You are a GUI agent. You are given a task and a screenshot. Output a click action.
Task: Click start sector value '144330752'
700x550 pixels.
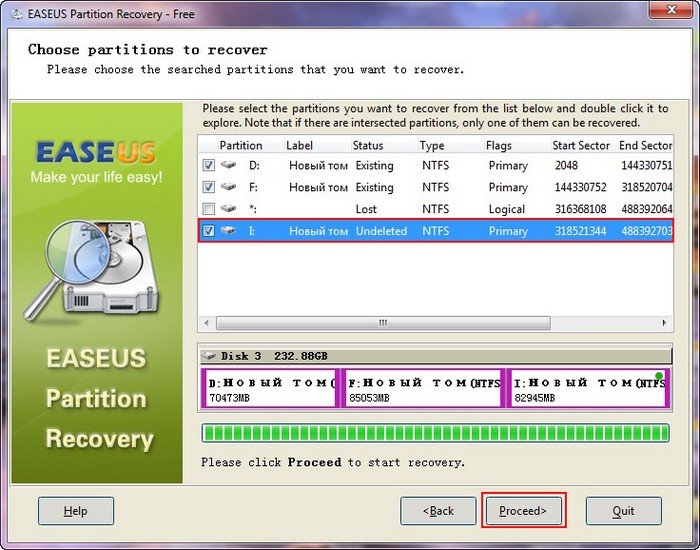click(580, 187)
